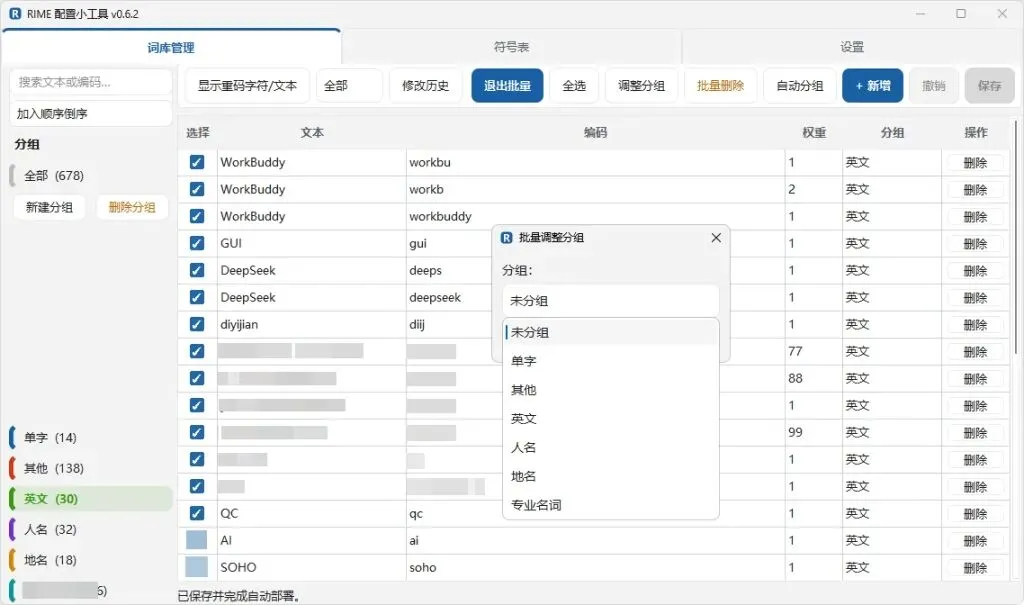This screenshot has width=1024, height=605.
Task: Open the 分组 combo box showing 未分组
Action: click(x=611, y=301)
